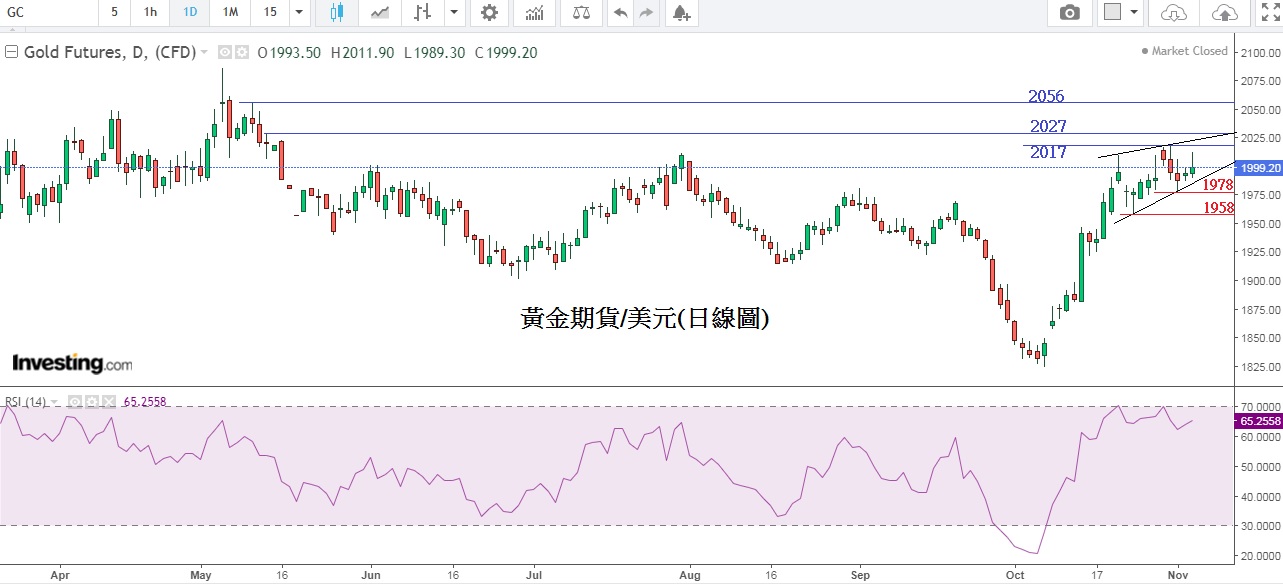Toggle Gold Futures series visibility eye
The image size is (1283, 584).
225,52
